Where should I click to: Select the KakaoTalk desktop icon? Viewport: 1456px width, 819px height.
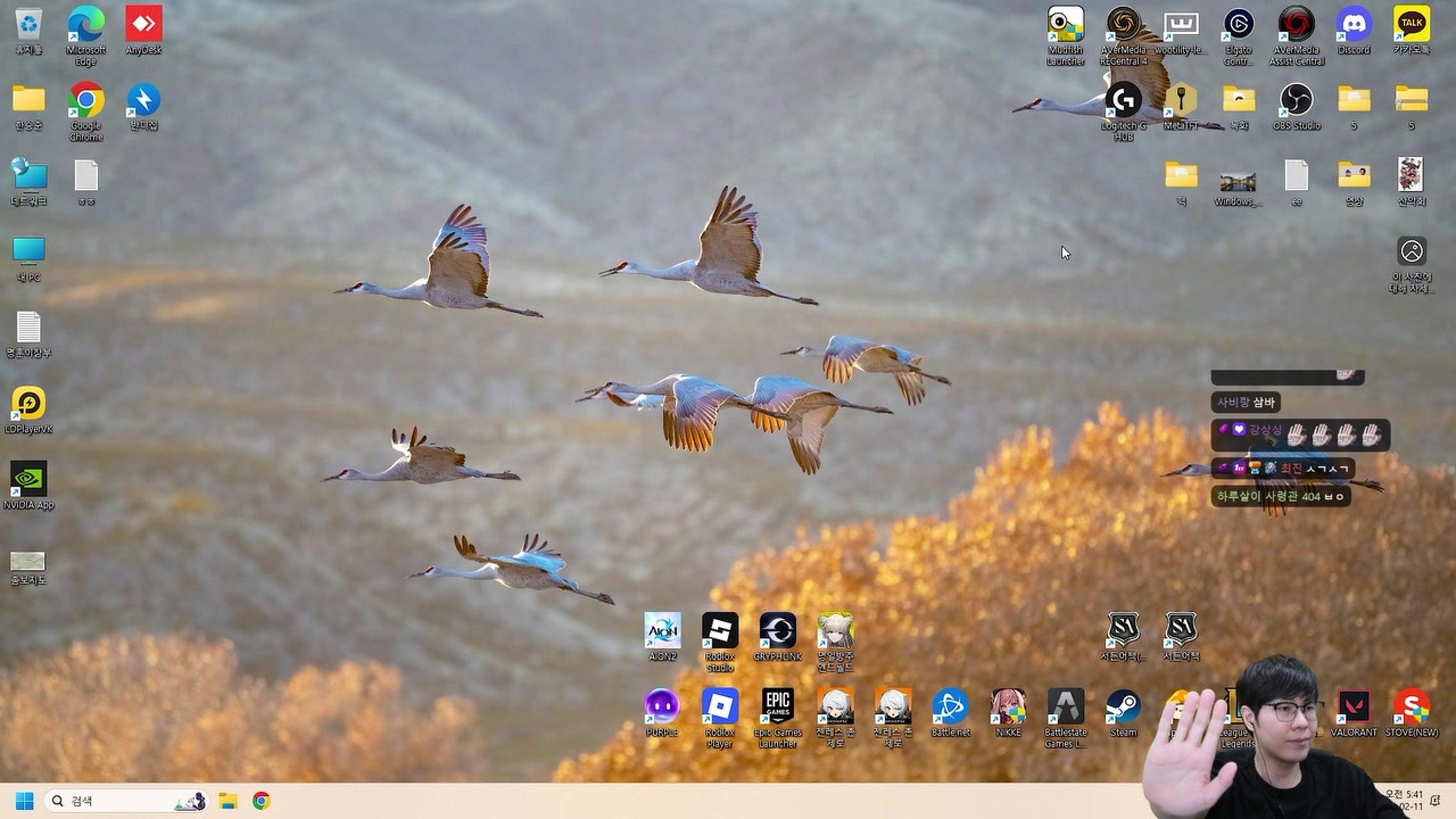click(x=1411, y=26)
